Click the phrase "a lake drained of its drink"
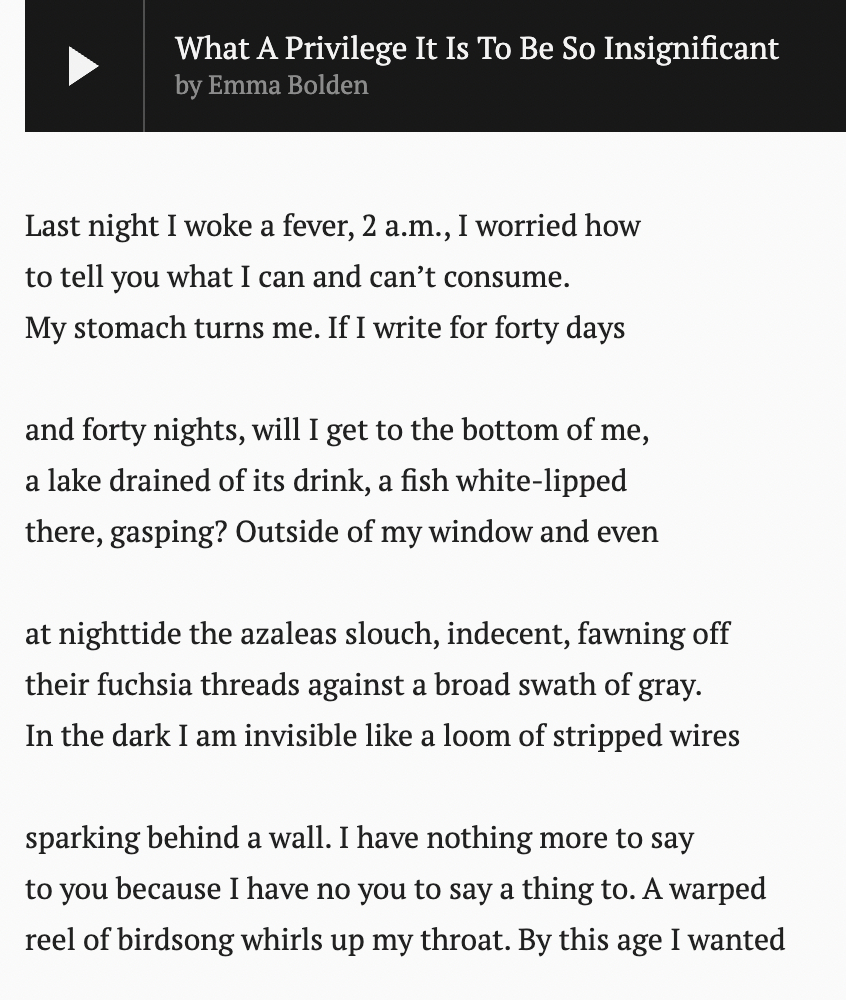846x1000 pixels. 196,481
